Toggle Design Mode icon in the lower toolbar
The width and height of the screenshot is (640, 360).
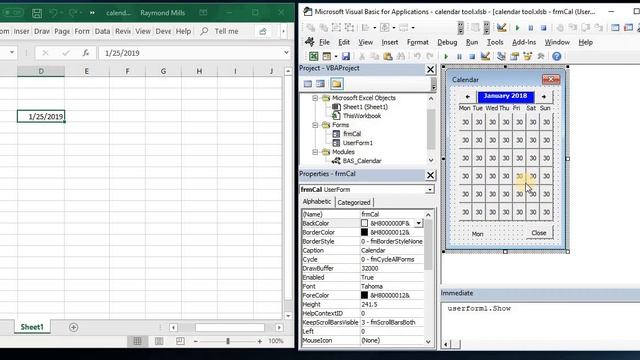pos(485,56)
